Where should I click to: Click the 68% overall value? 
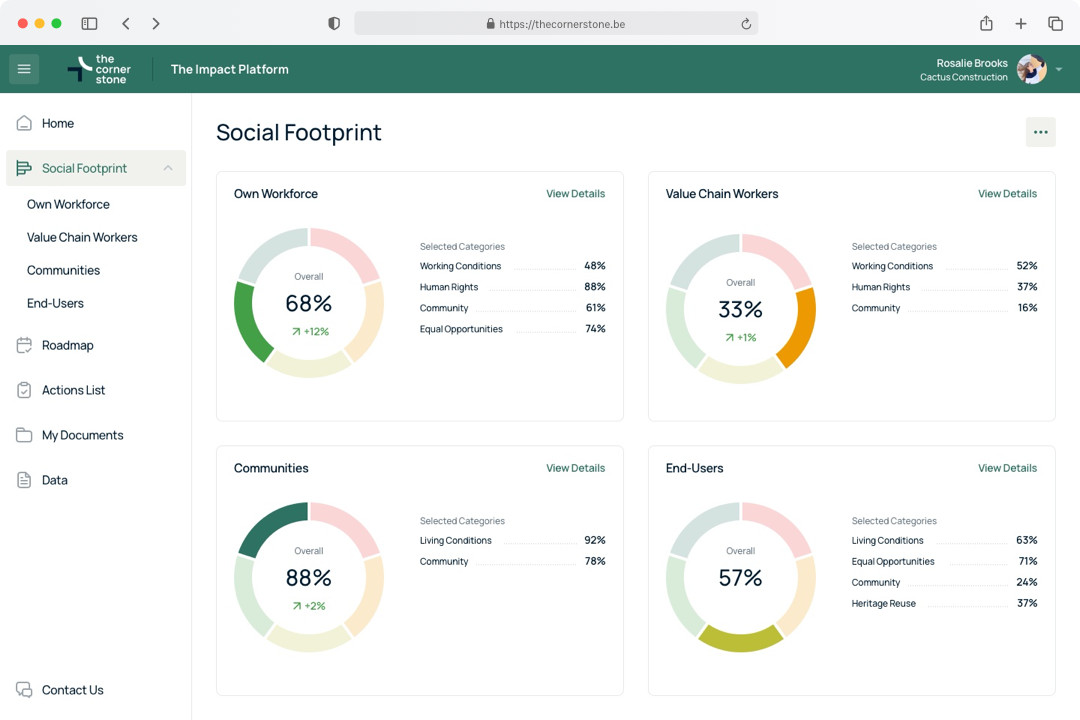point(309,303)
